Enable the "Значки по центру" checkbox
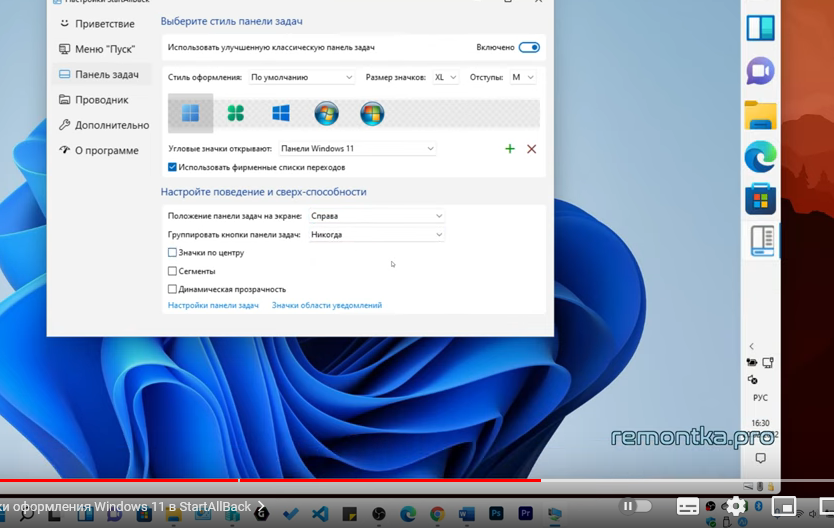The height and width of the screenshot is (528, 834). (x=173, y=253)
